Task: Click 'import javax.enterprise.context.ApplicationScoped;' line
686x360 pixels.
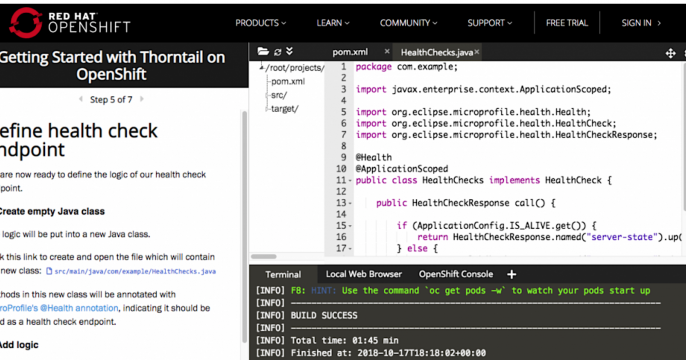Action: pos(483,90)
